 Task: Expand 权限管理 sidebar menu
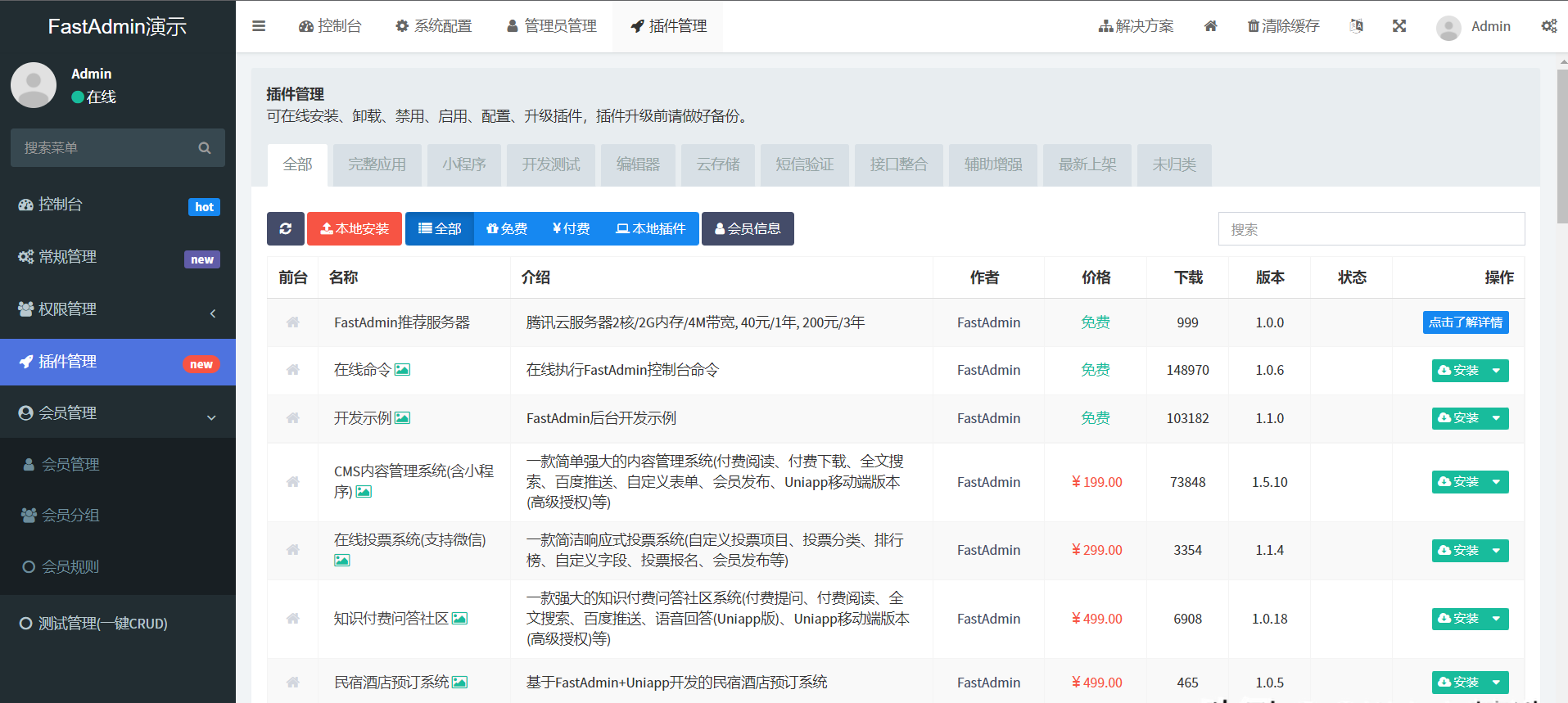point(118,309)
